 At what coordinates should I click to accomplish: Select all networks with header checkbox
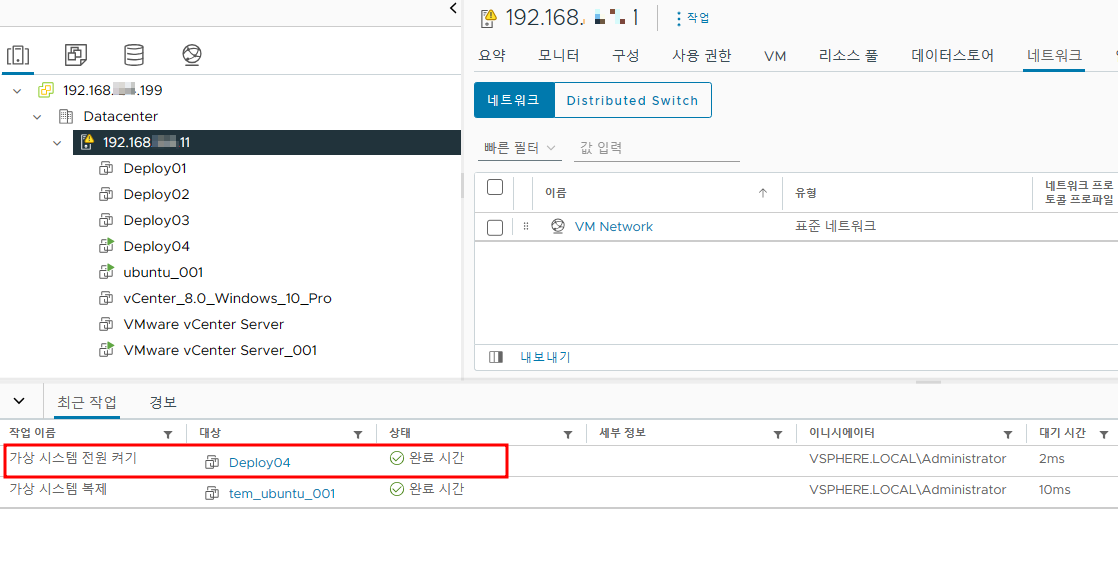click(x=495, y=188)
